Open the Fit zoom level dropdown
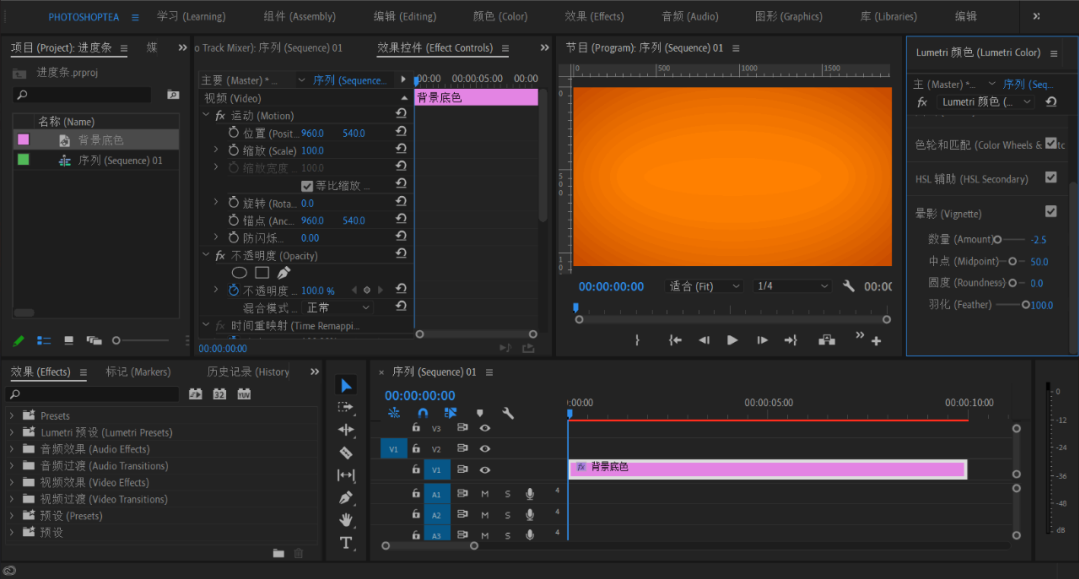1079x579 pixels. (704, 286)
